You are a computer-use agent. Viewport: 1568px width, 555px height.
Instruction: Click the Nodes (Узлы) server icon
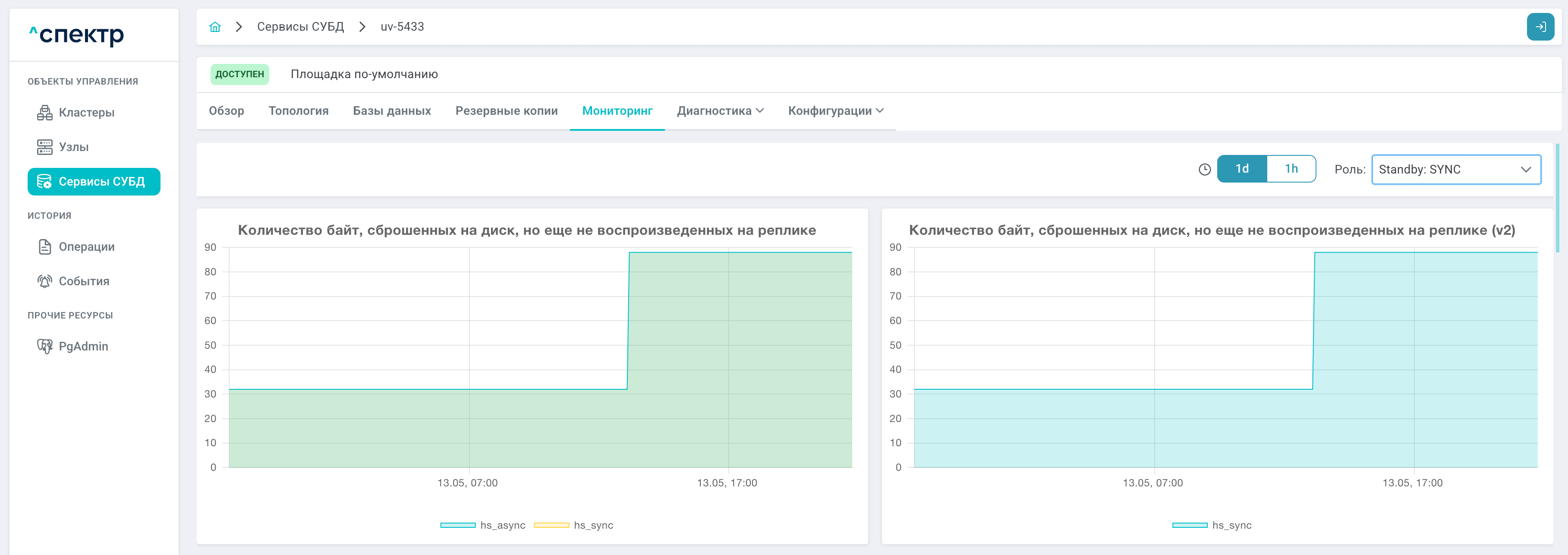click(x=44, y=147)
